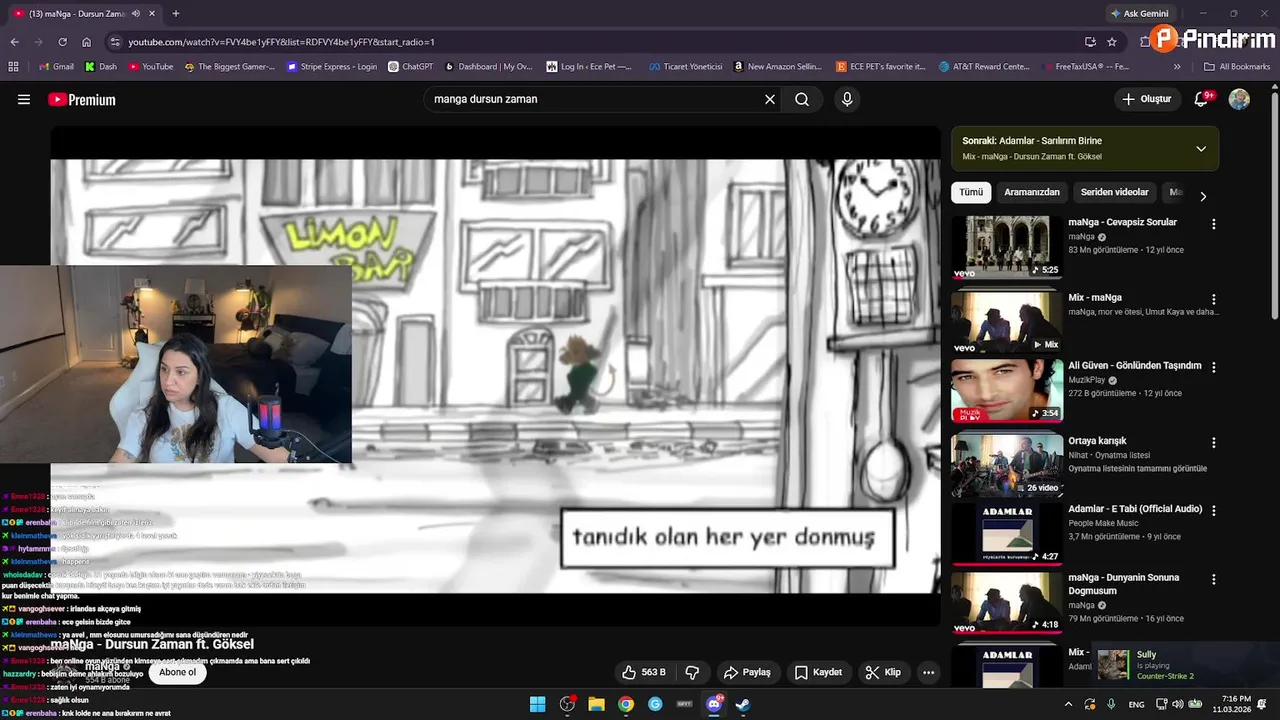This screenshot has width=1280, height=720.
Task: Open options for maNga - Cevapsiz Sorular
Action: 1214,224
